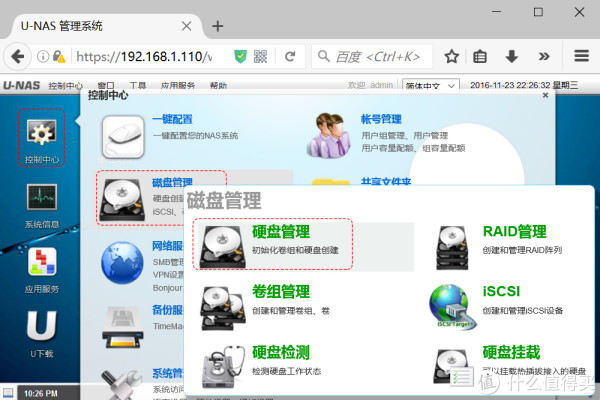The image size is (600, 400).
Task: Open the 卷组管理 title link
Action: click(x=281, y=292)
